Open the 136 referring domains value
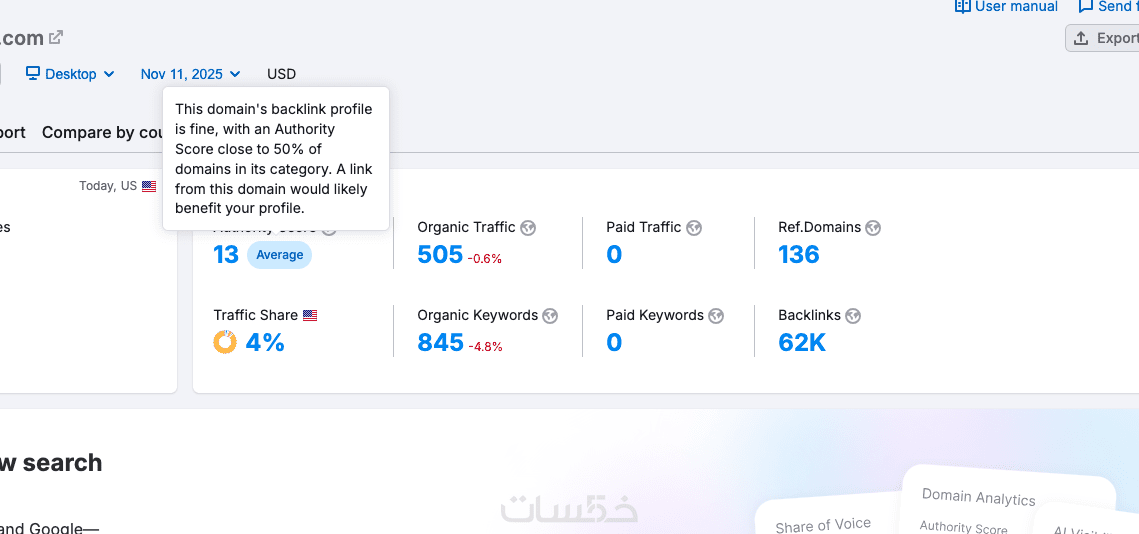This screenshot has width=1139, height=534. click(798, 255)
